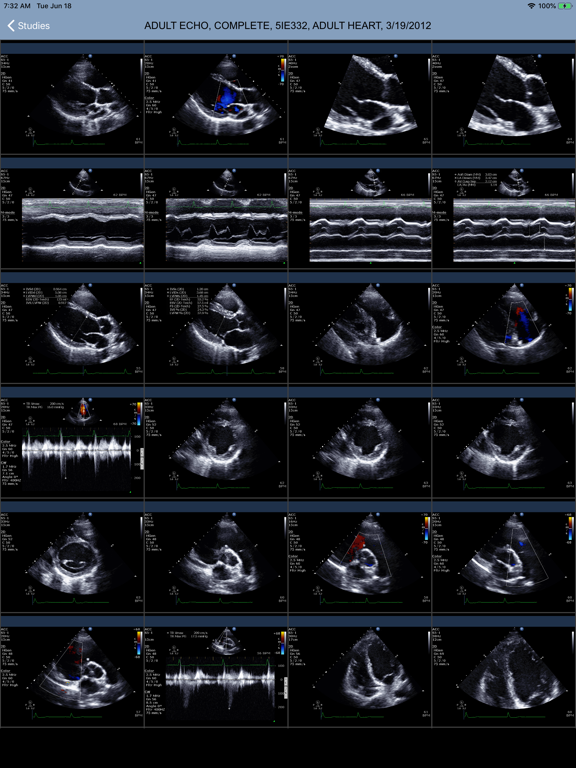Go back to the Studies list
Image resolution: width=576 pixels, height=768 pixels.
(x=28, y=25)
